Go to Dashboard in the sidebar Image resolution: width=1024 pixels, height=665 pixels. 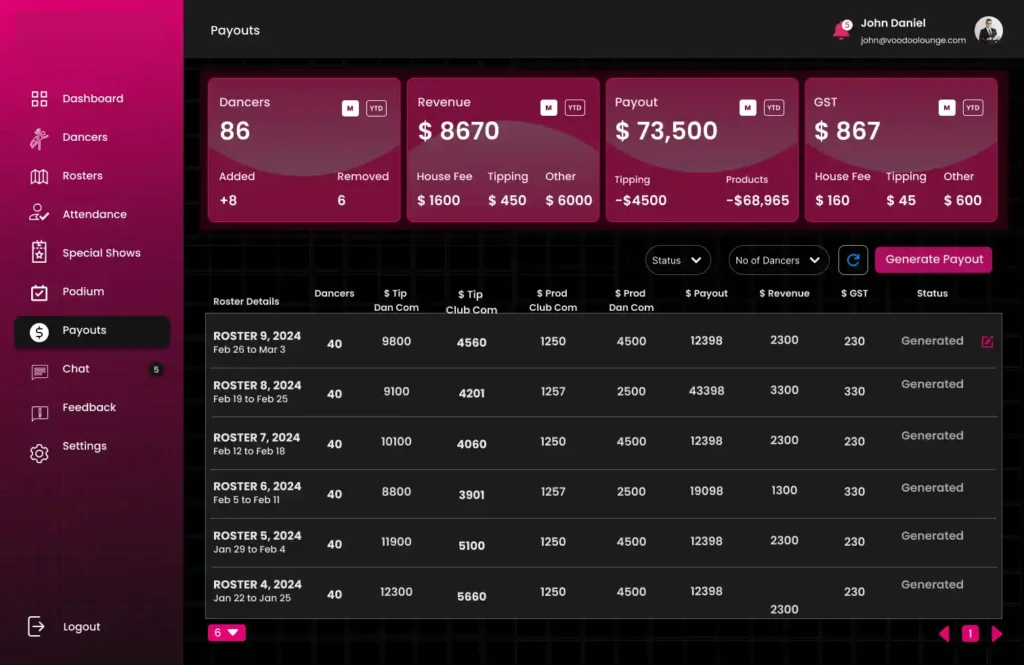pyautogui.click(x=92, y=99)
